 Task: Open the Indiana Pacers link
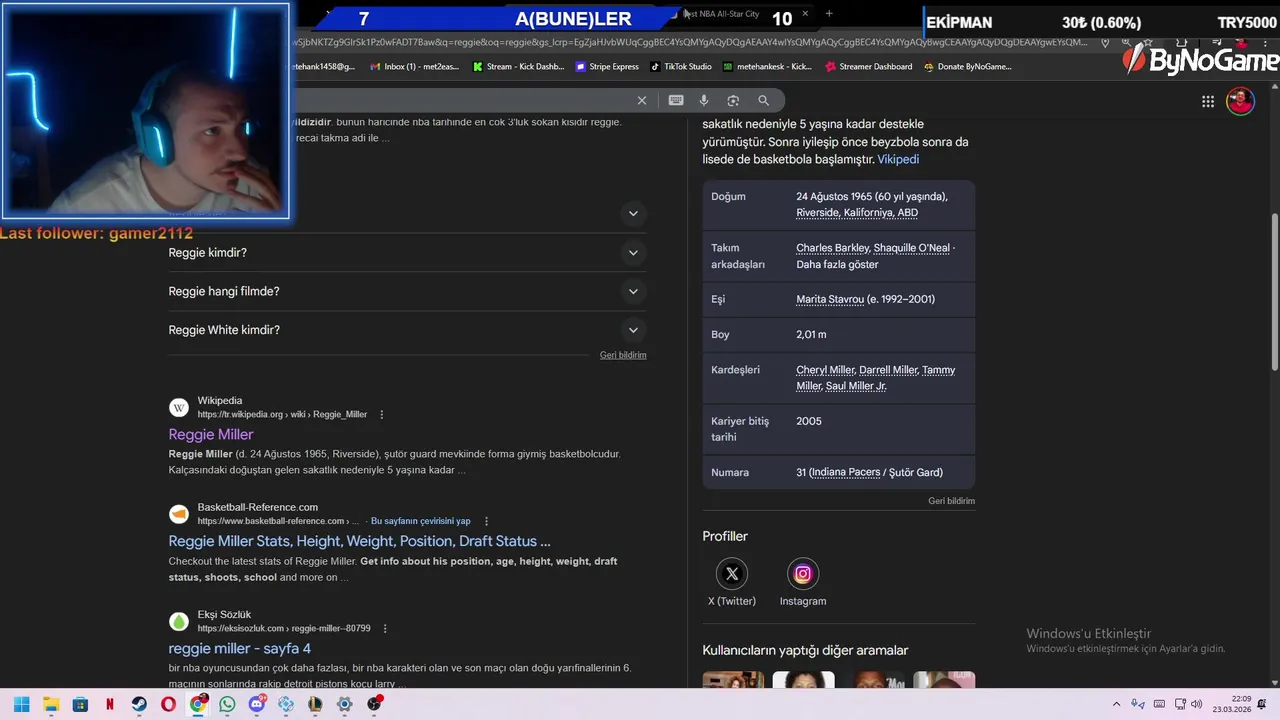click(846, 472)
